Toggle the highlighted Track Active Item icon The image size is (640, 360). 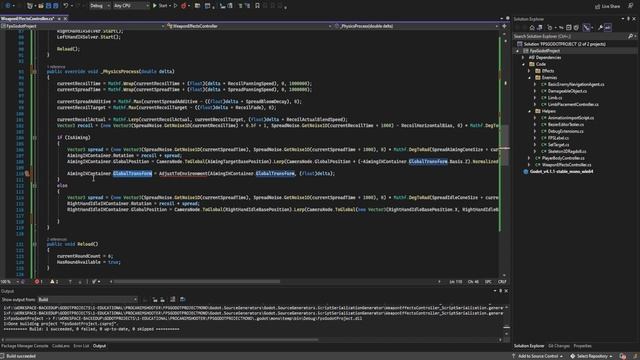point(587,28)
